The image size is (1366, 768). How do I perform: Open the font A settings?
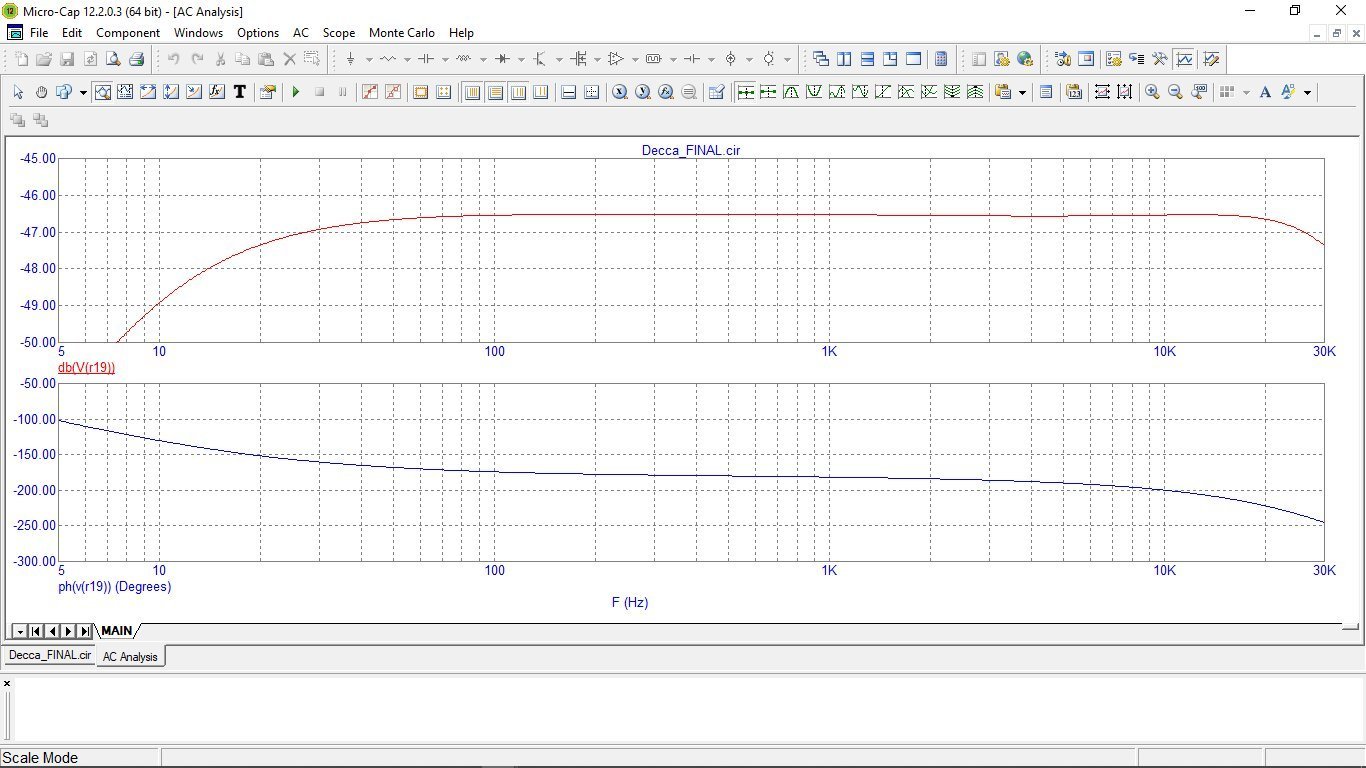[1265, 92]
